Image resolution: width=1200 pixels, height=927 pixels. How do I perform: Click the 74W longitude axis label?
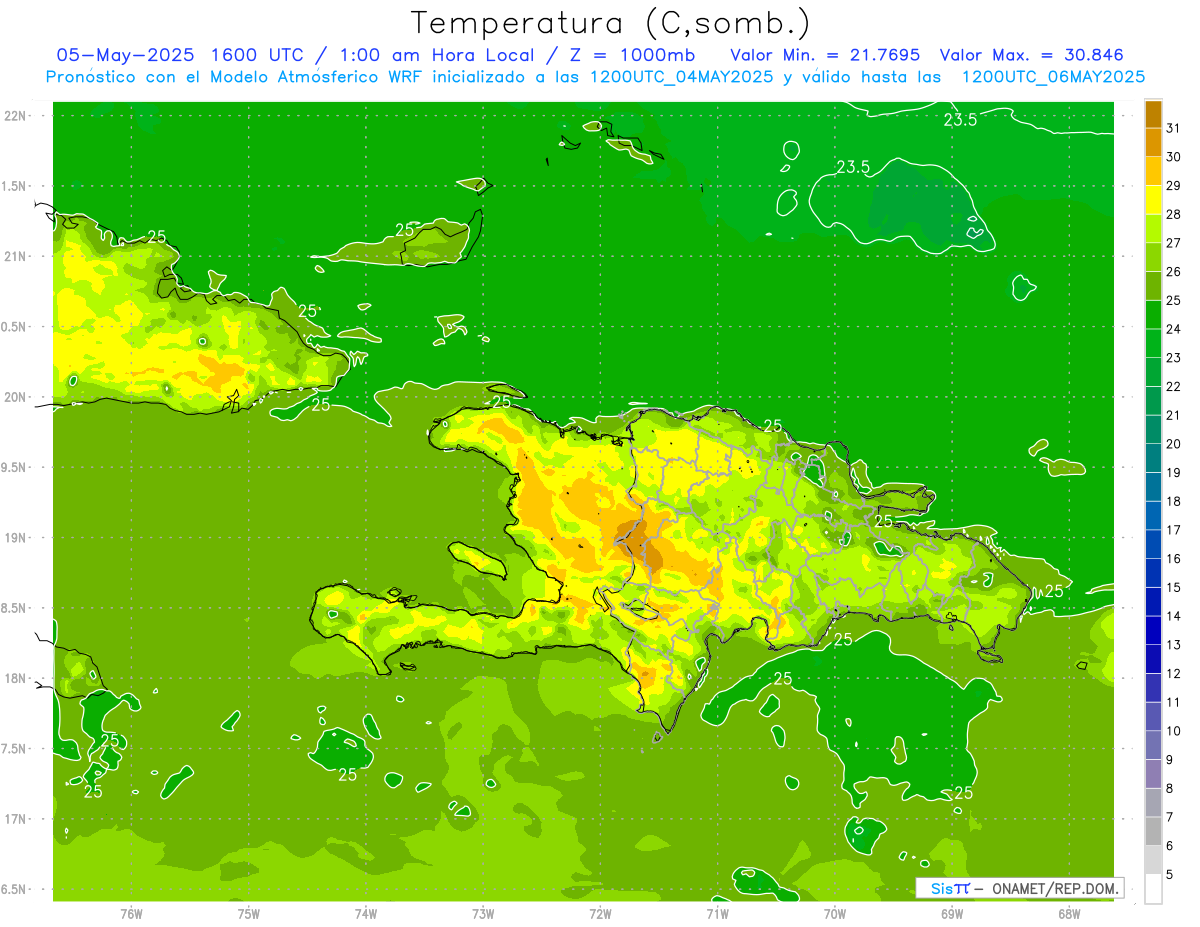coord(366,913)
